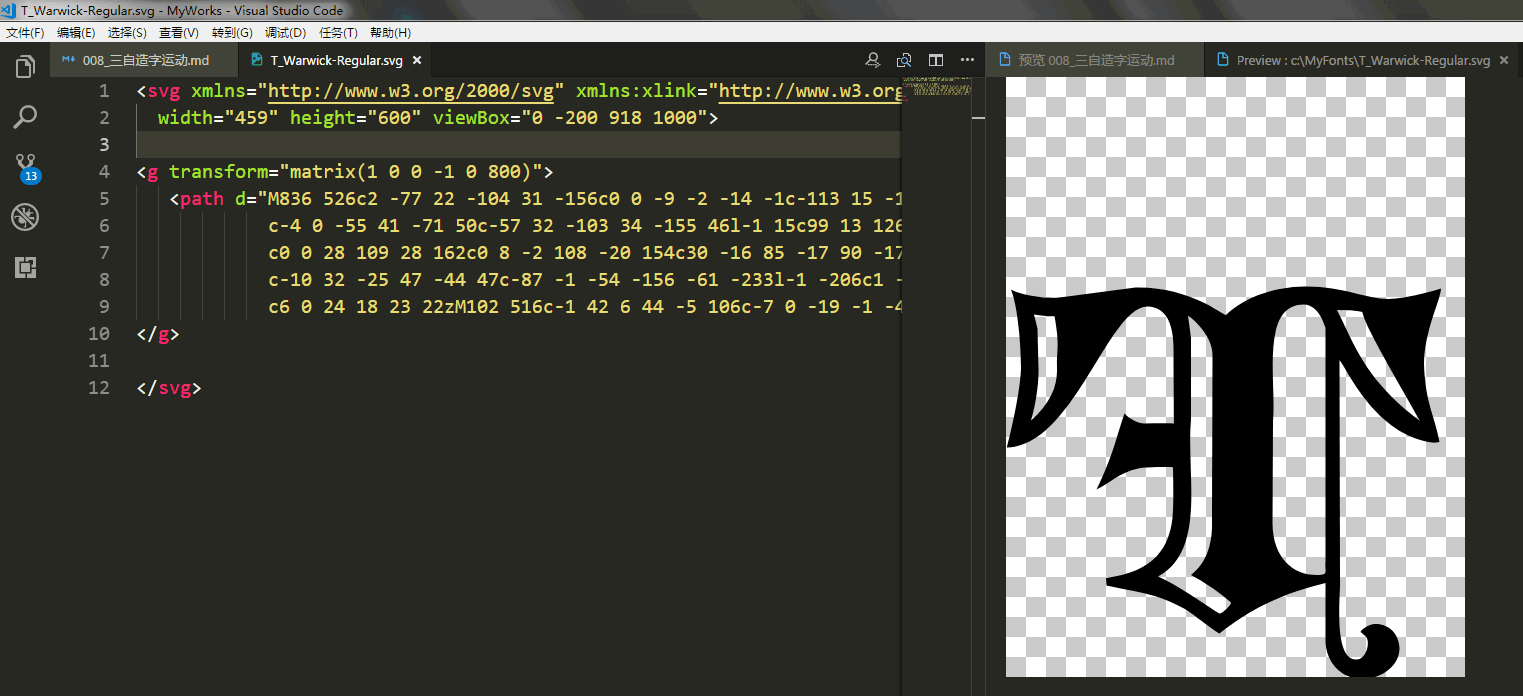Open the 选择(S) menu
This screenshot has width=1523, height=696.
click(x=127, y=33)
